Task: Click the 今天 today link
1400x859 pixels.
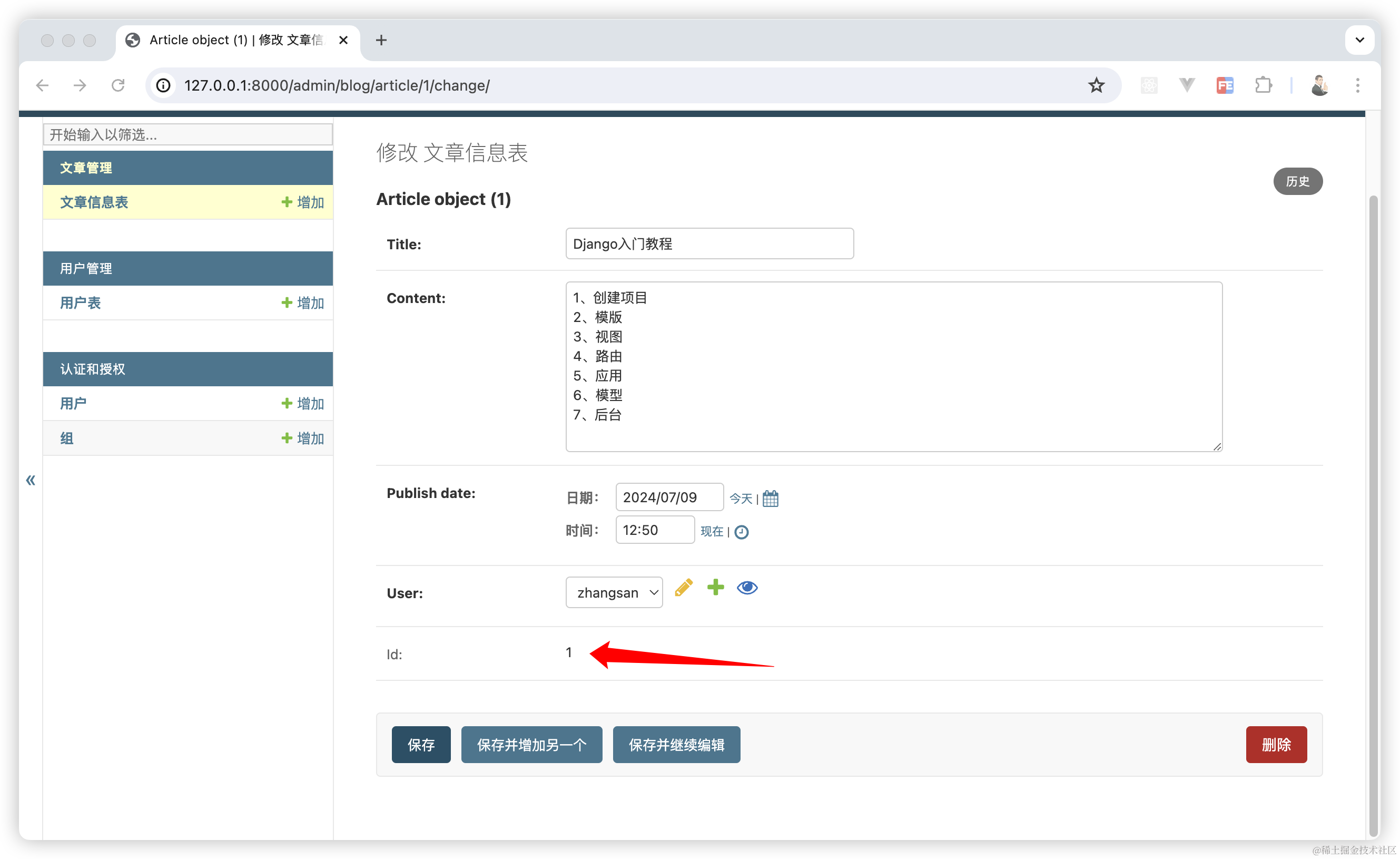Action: (x=741, y=499)
